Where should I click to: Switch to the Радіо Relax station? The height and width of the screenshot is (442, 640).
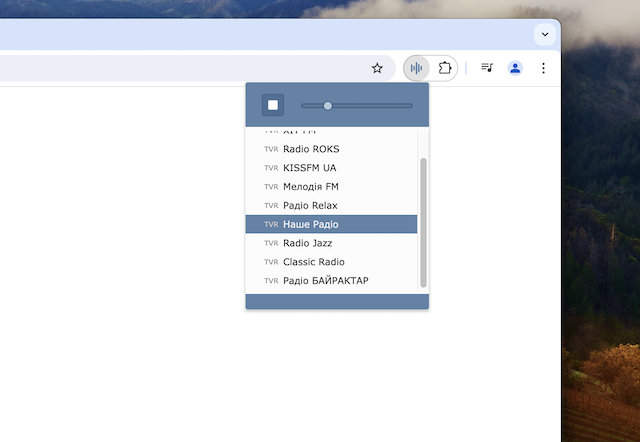[x=331, y=205]
